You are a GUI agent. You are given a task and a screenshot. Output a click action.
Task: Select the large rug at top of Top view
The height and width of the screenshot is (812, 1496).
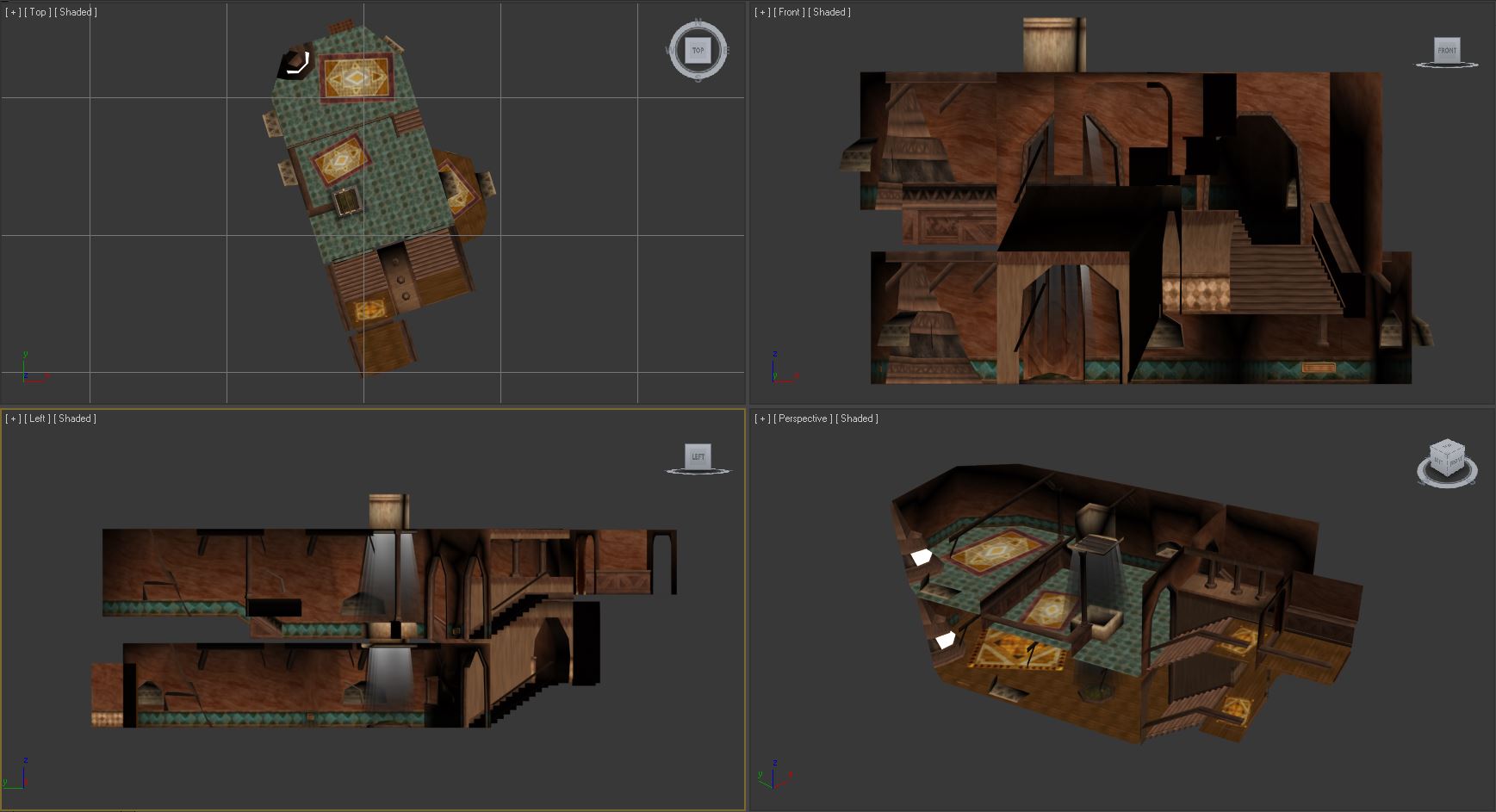[357, 77]
